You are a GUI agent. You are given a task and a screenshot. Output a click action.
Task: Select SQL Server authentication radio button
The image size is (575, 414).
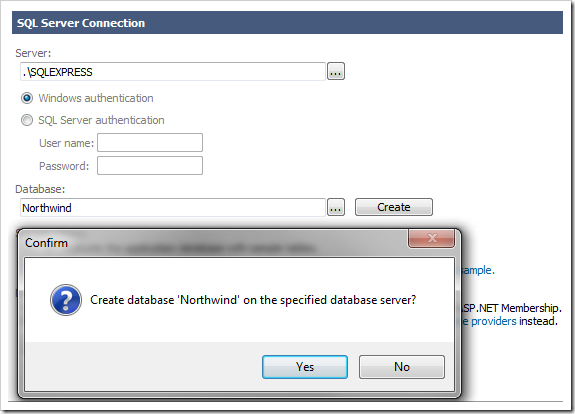click(x=27, y=120)
